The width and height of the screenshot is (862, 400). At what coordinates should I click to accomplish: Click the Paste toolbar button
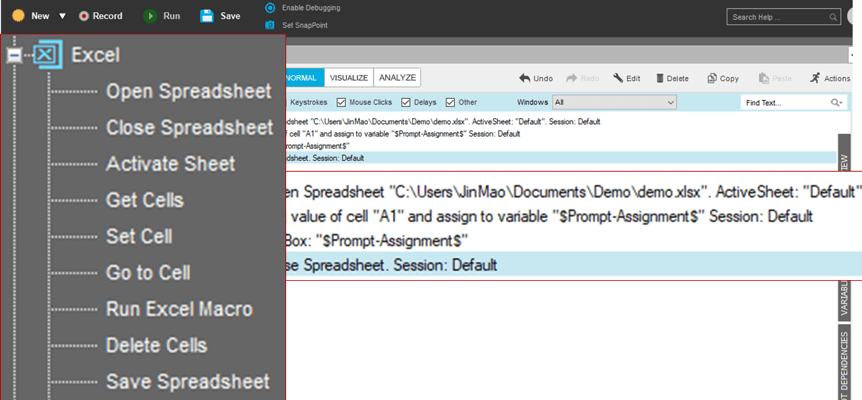[775, 79]
